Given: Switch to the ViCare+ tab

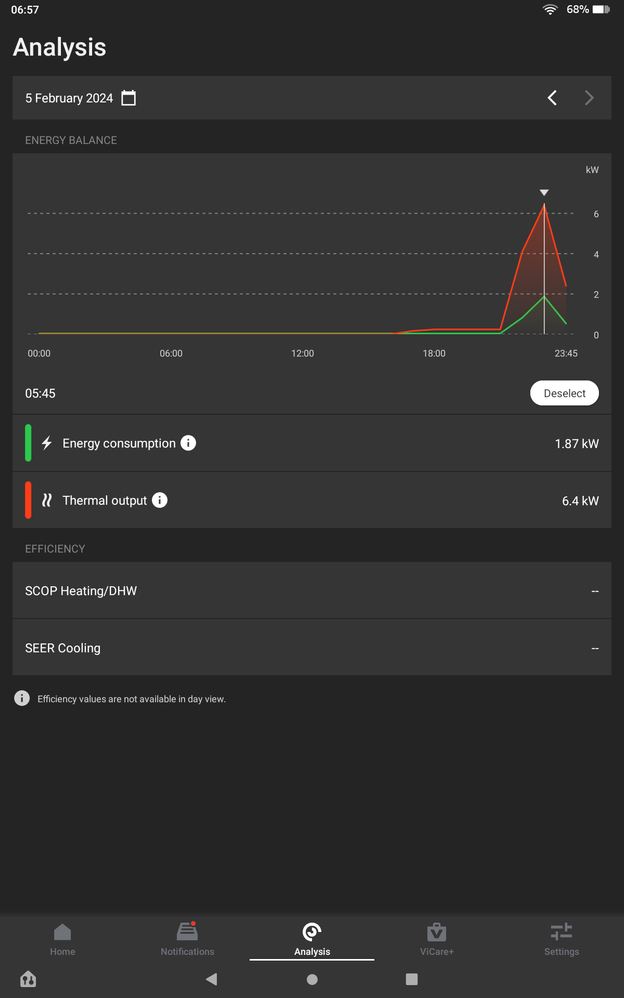Looking at the screenshot, I should point(437,939).
